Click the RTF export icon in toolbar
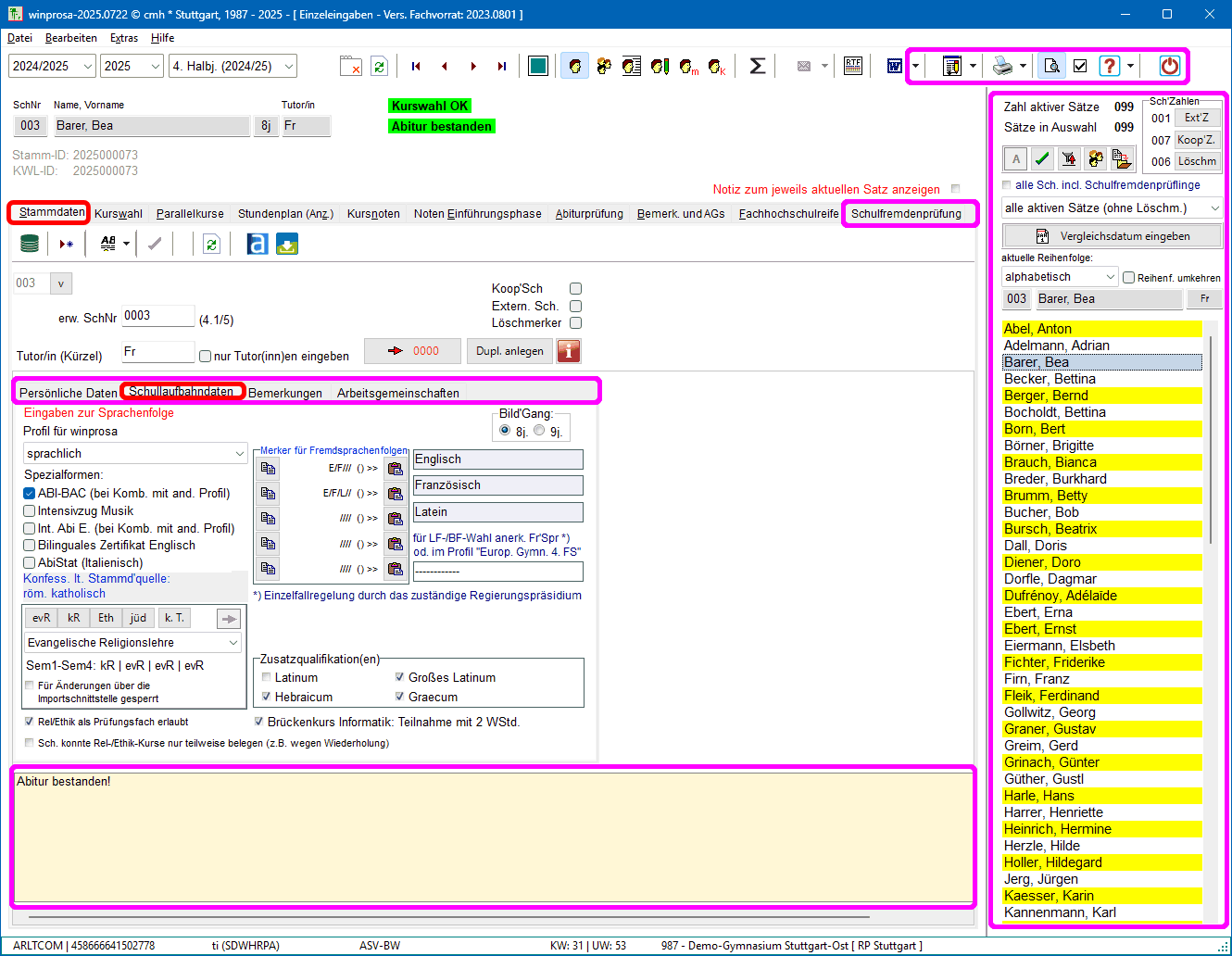Image resolution: width=1232 pixels, height=956 pixels. (x=853, y=66)
